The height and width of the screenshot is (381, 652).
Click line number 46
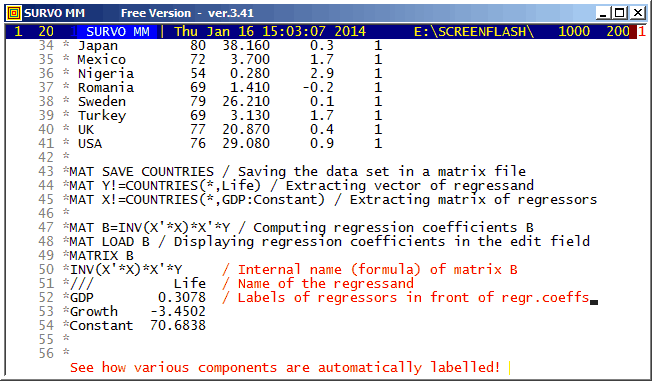pos(46,213)
